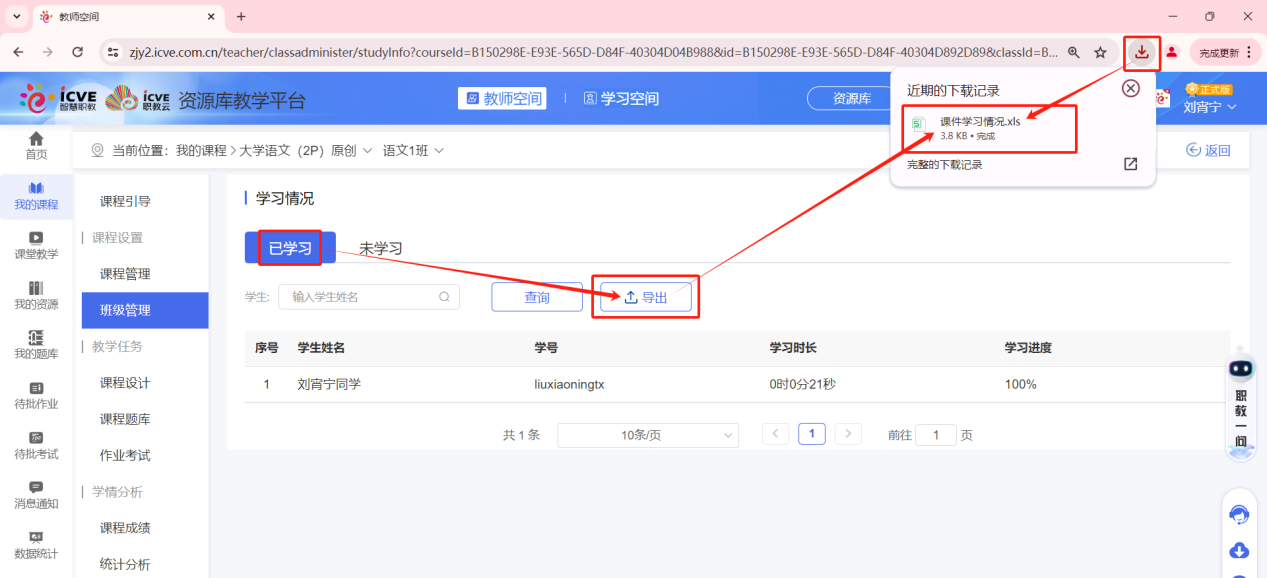Screen dimensions: 1267x578
Task: Select 课程管理 in the left menu
Action: [x=125, y=274]
